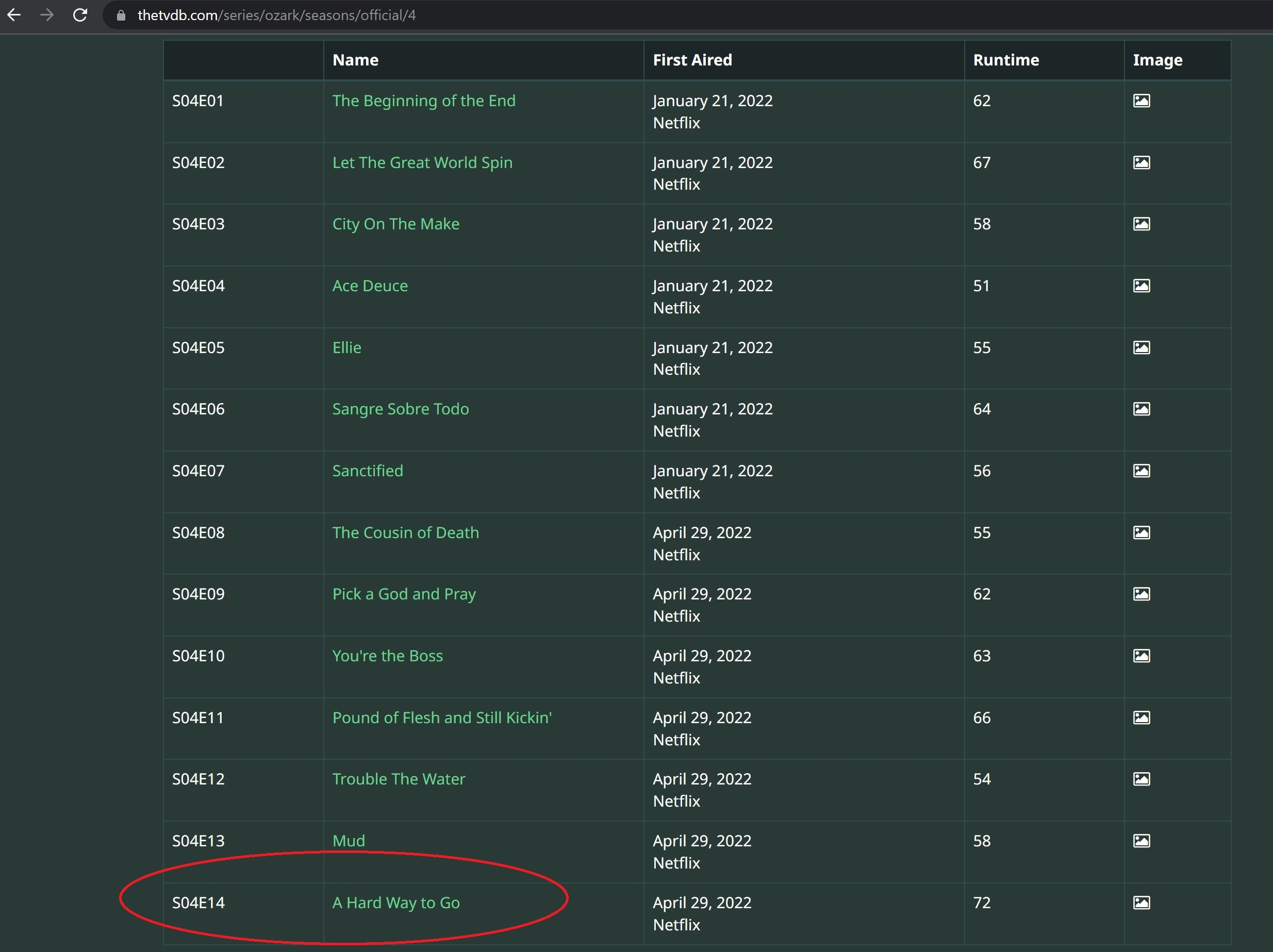
Task: Click the browser forward arrow
Action: click(47, 15)
